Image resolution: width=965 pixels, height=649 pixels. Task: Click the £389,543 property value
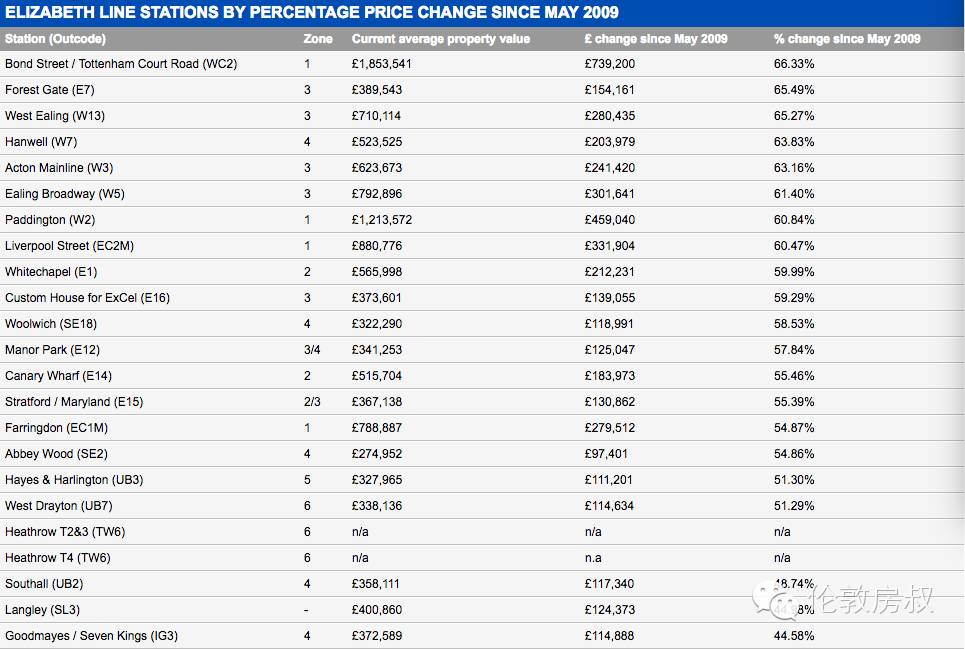coord(377,90)
